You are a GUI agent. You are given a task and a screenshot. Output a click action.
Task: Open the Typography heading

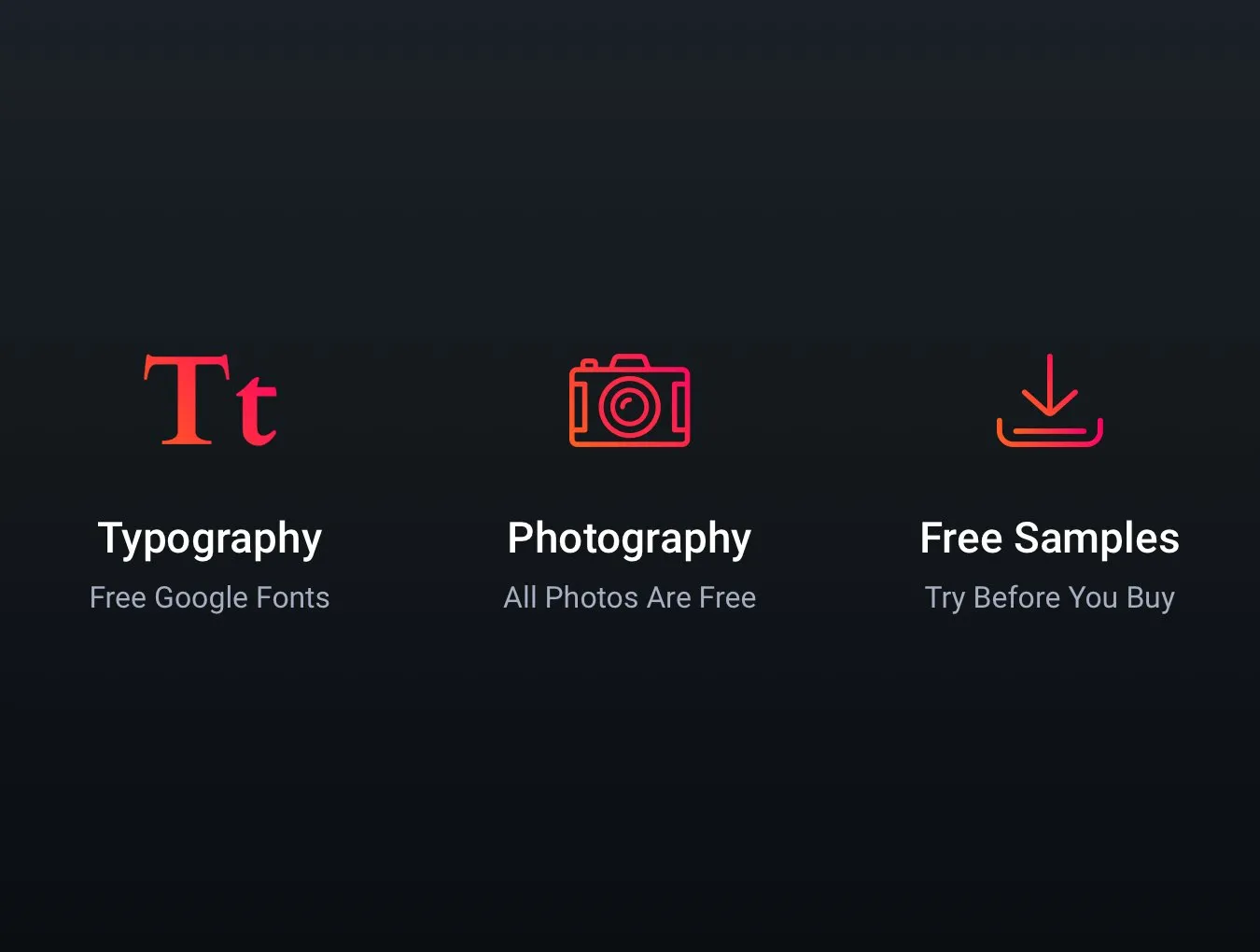(210, 539)
